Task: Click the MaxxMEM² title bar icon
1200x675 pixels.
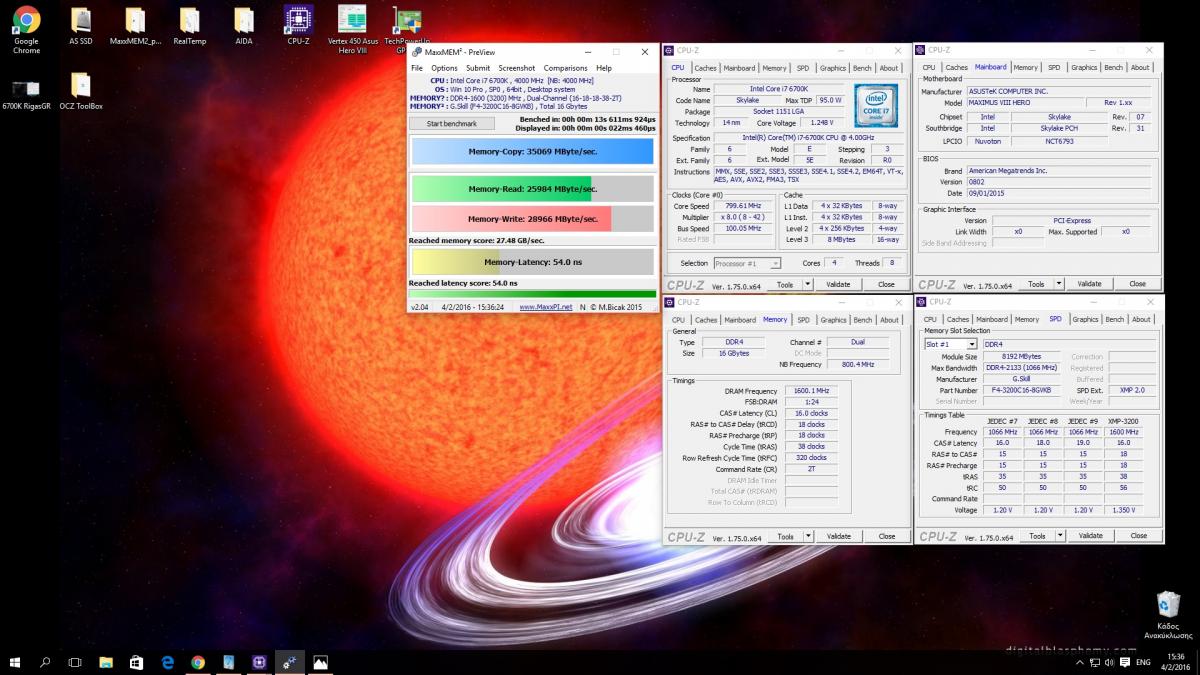Action: (x=415, y=52)
